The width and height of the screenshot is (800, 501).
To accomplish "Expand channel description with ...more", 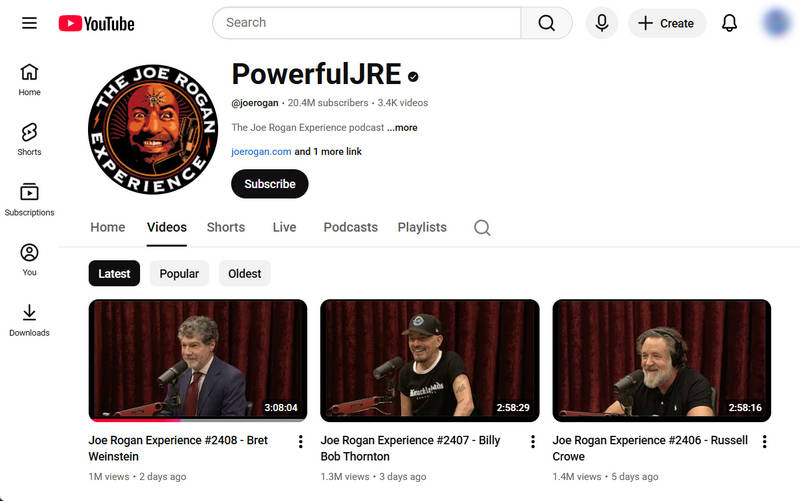I will (x=402, y=128).
